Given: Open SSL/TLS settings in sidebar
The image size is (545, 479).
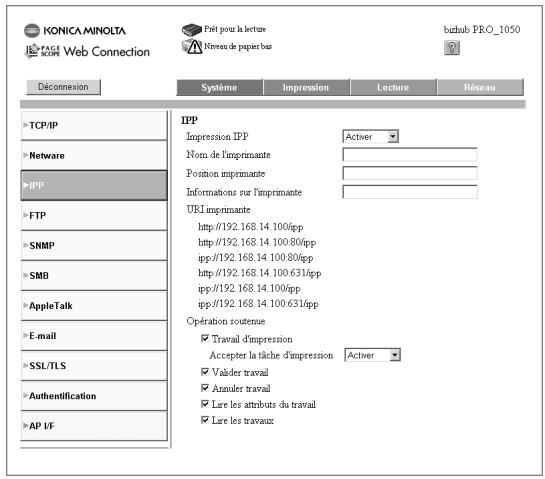Looking at the screenshot, I should click(x=94, y=366).
